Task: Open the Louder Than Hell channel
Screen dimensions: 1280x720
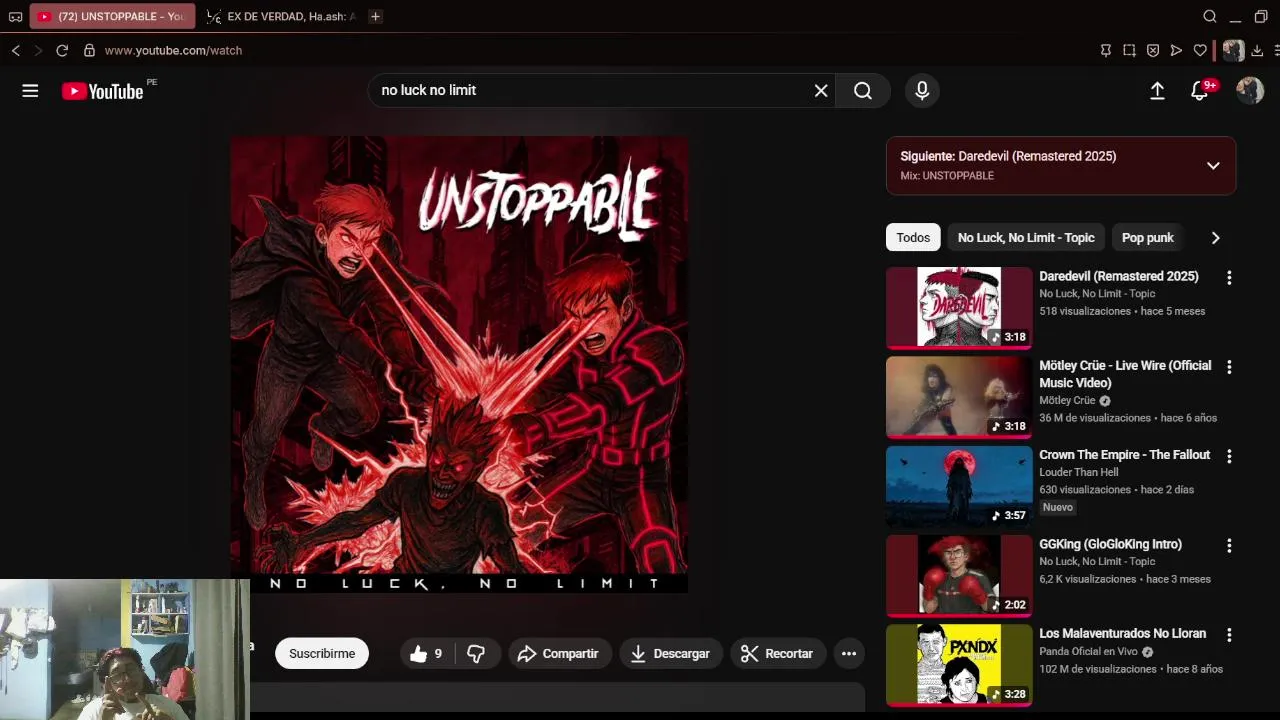Action: 1079,472
